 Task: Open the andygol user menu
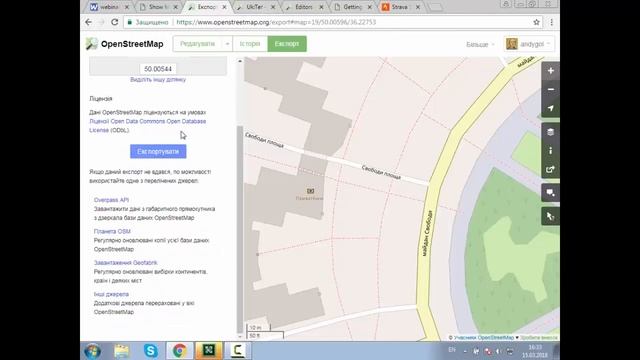[529, 44]
